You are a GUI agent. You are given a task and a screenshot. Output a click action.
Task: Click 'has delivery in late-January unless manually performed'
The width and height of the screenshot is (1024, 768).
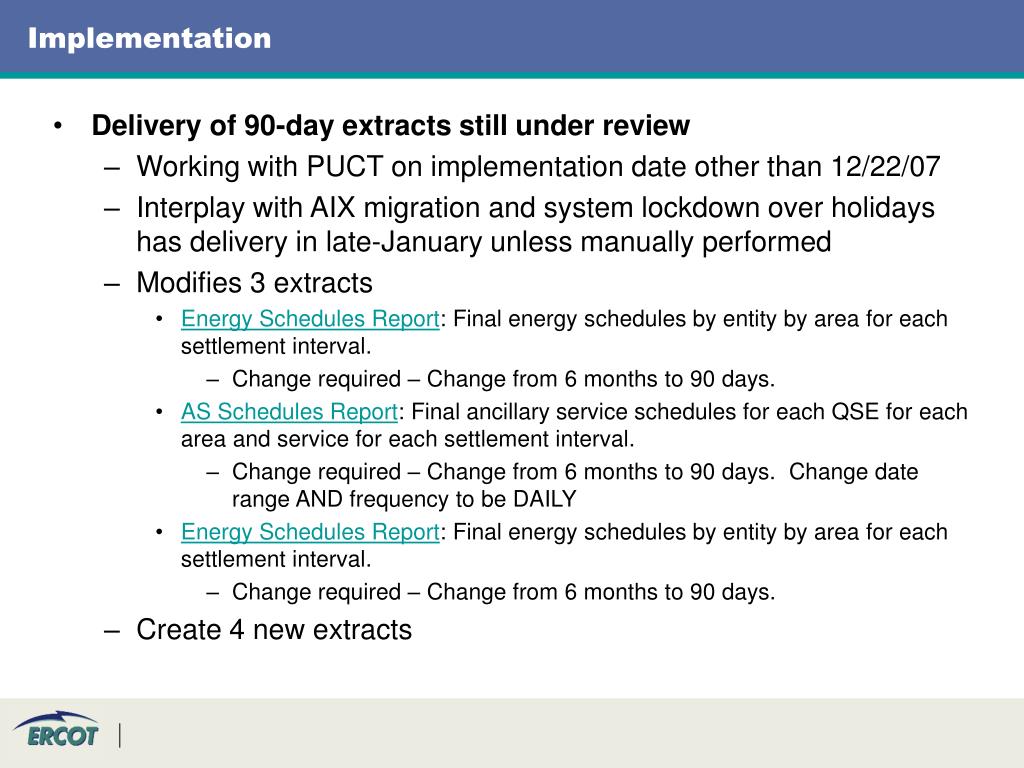(484, 242)
